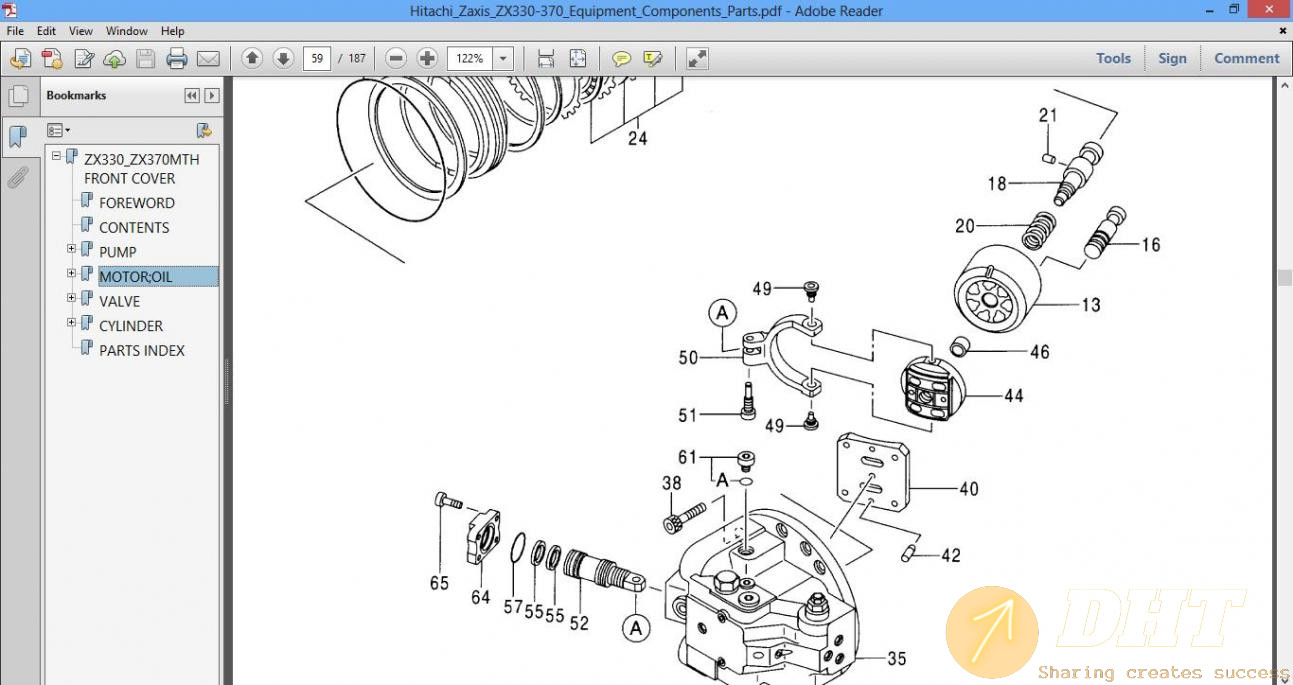The width and height of the screenshot is (1293, 685).
Task: Select the ZX330_ZX370MTH FRONT COVER bookmark
Action: point(141,169)
